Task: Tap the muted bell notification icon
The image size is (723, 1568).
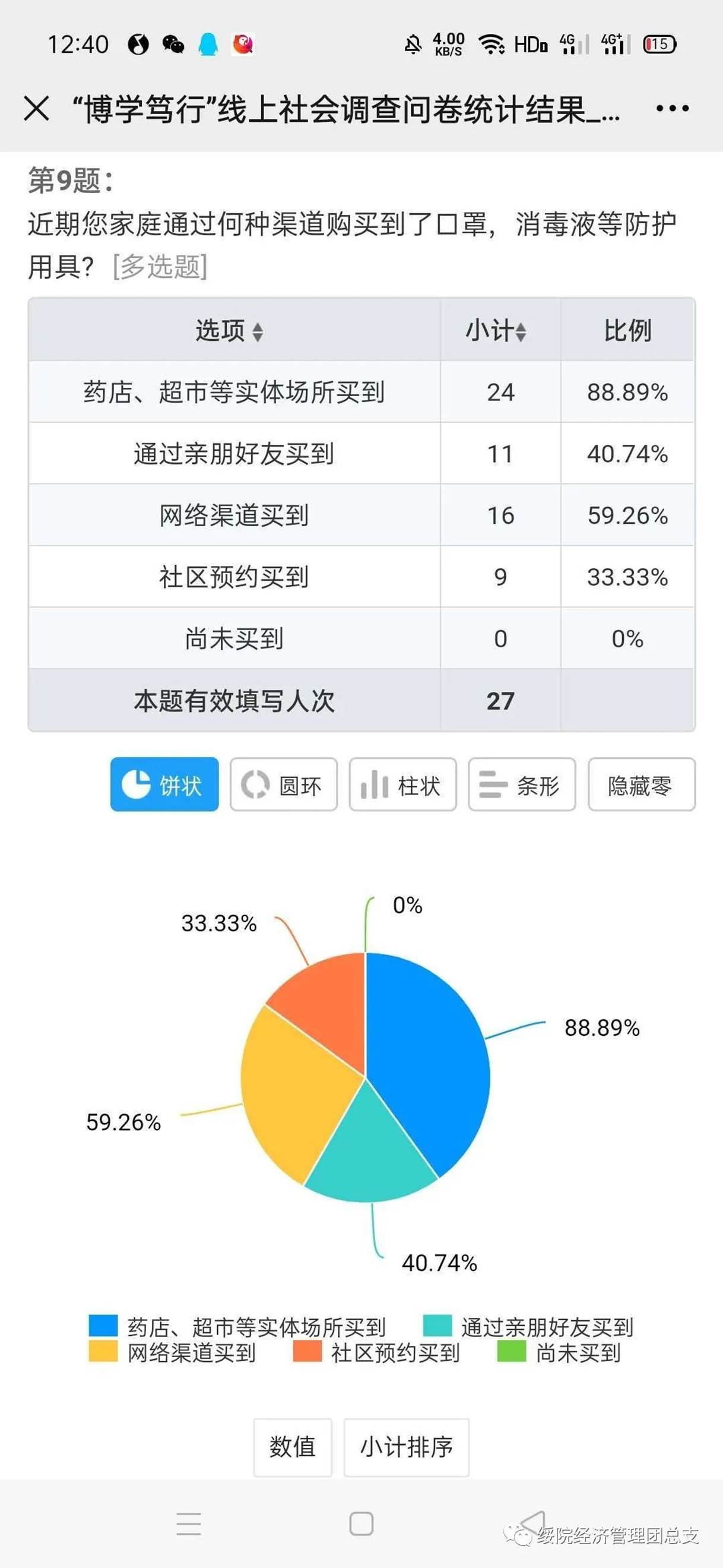Action: point(413,45)
